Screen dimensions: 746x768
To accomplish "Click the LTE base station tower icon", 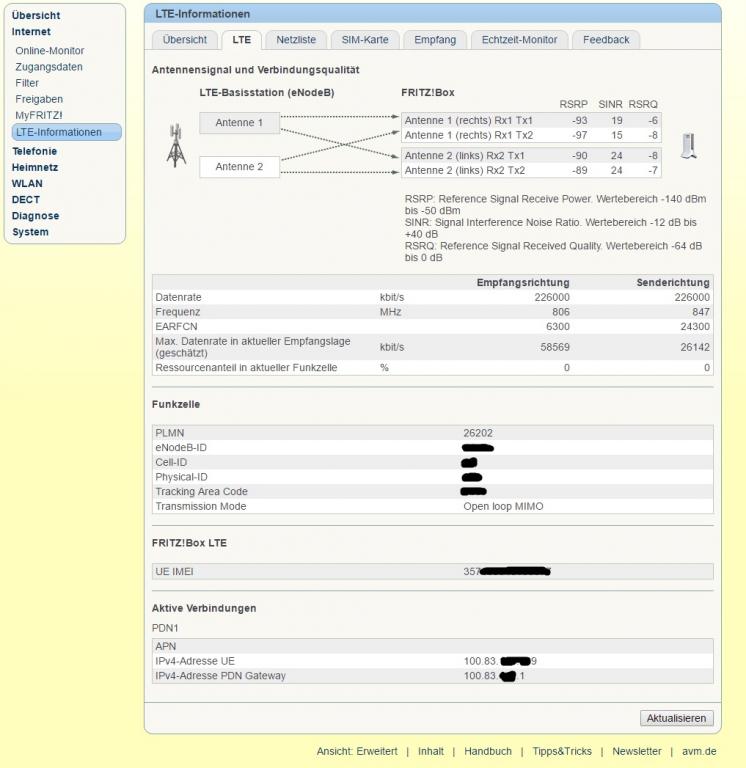I will pyautogui.click(x=176, y=145).
